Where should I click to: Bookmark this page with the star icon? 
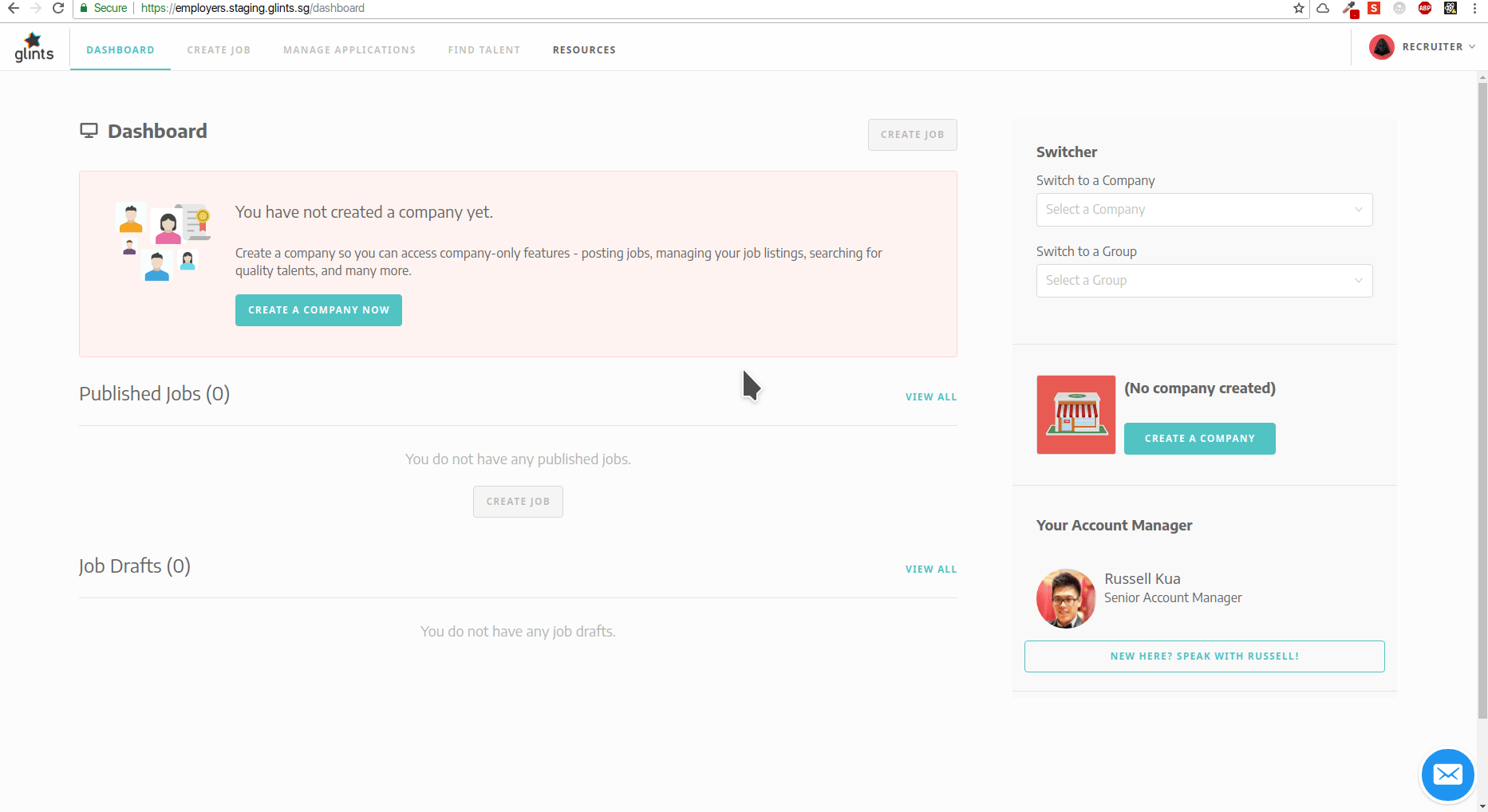pos(1299,8)
